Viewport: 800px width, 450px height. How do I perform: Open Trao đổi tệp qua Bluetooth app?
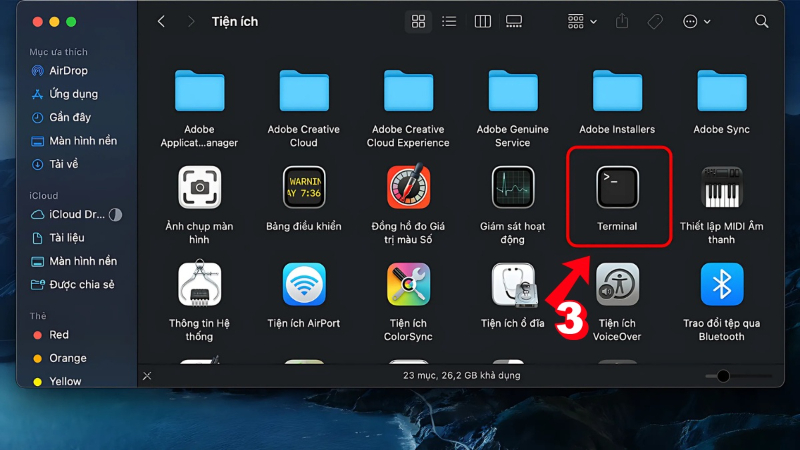click(x=721, y=284)
